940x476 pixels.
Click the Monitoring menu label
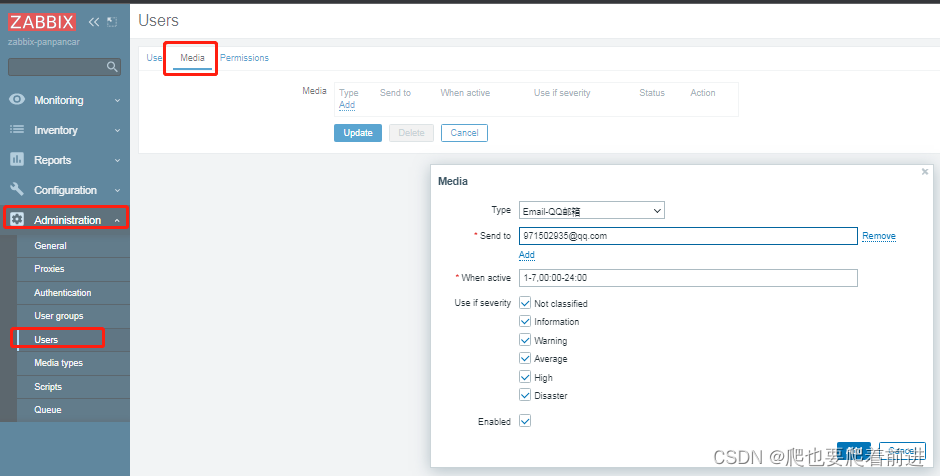[59, 100]
